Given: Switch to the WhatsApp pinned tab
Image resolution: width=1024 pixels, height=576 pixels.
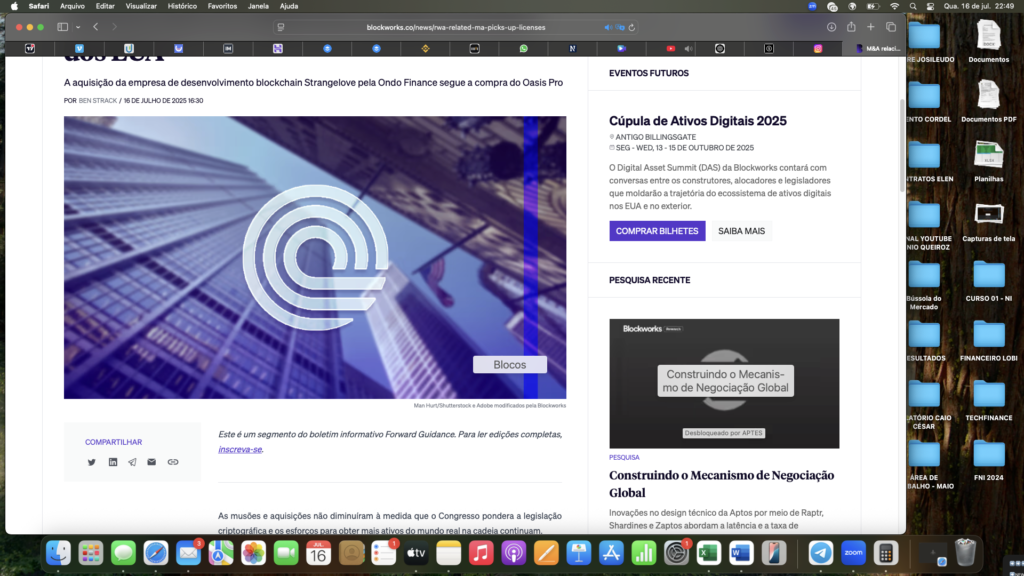Looking at the screenshot, I should (x=524, y=48).
